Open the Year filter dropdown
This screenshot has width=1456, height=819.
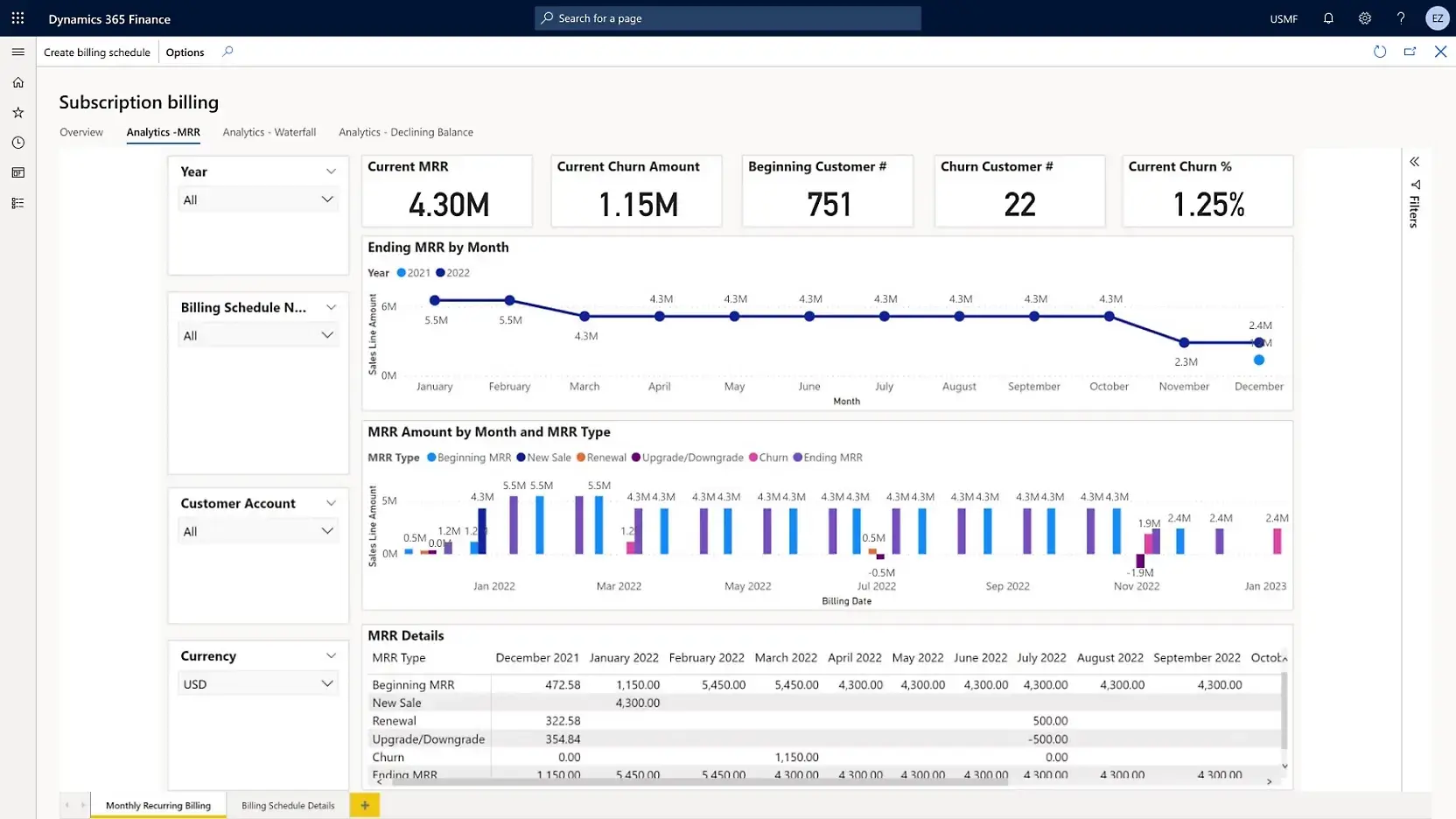point(328,199)
